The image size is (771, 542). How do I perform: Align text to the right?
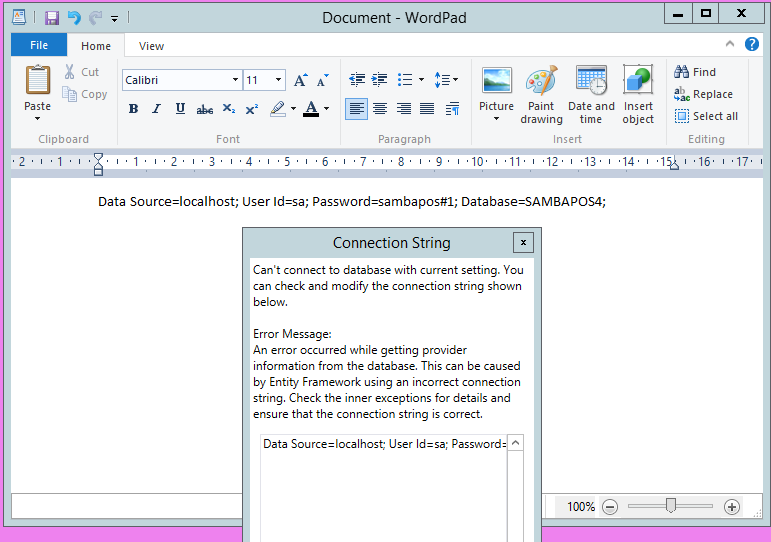(x=404, y=109)
